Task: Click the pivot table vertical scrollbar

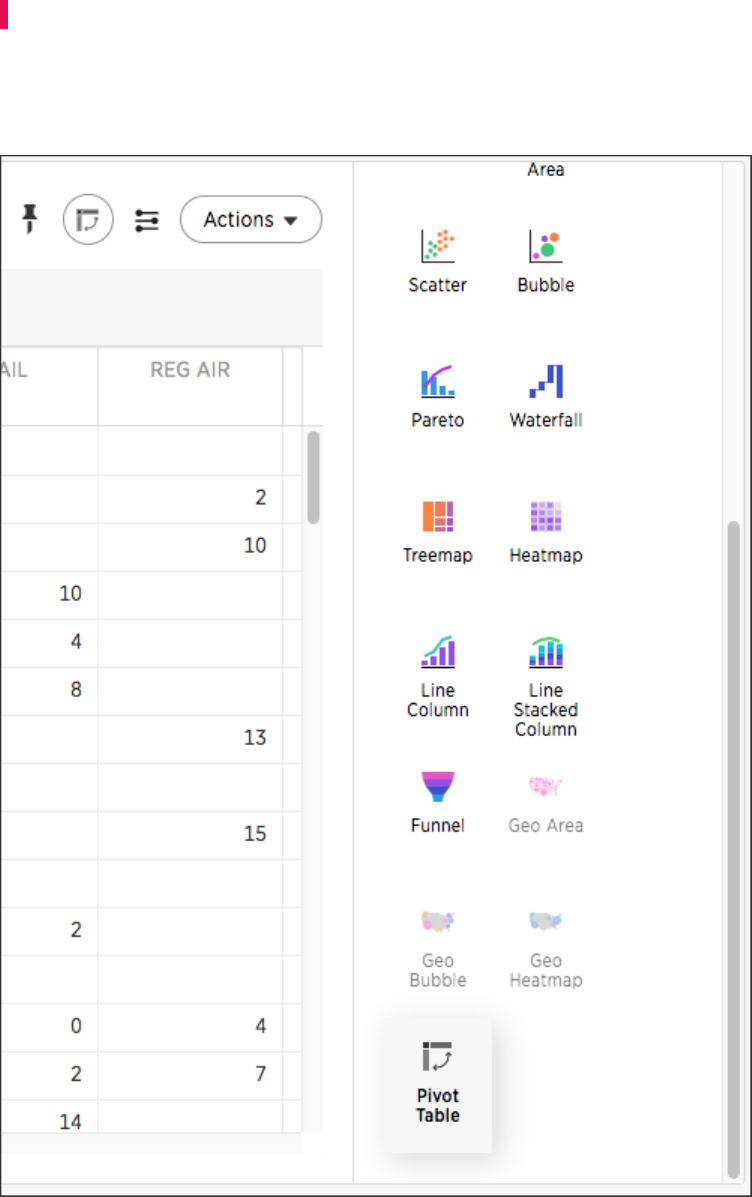Action: [313, 478]
